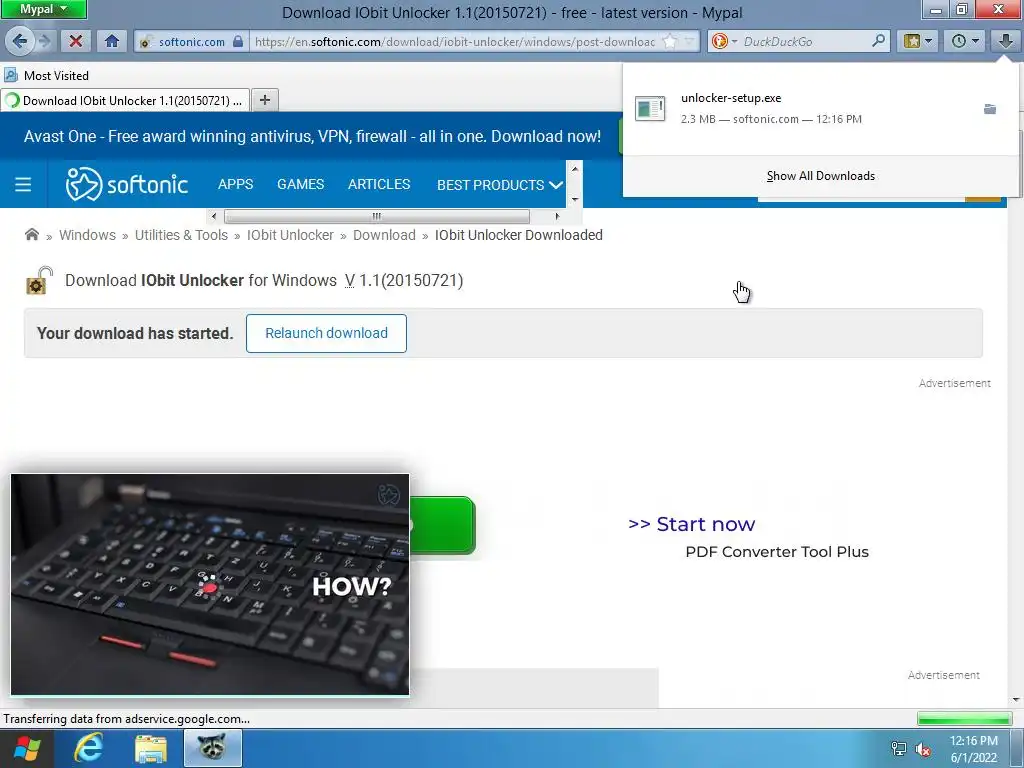Click the muted volume tray icon

pyautogui.click(x=923, y=749)
